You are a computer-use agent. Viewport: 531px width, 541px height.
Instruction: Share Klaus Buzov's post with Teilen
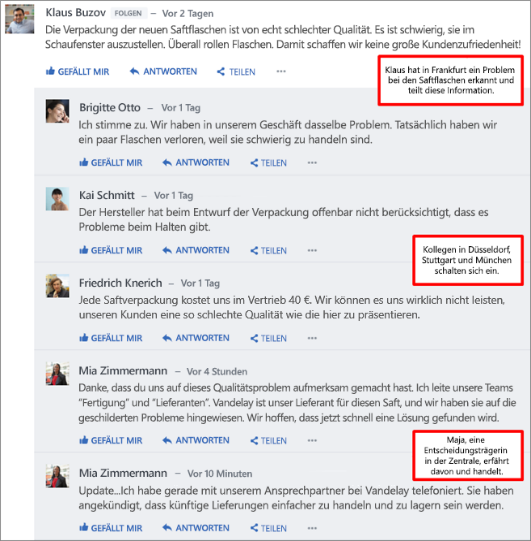[236, 72]
